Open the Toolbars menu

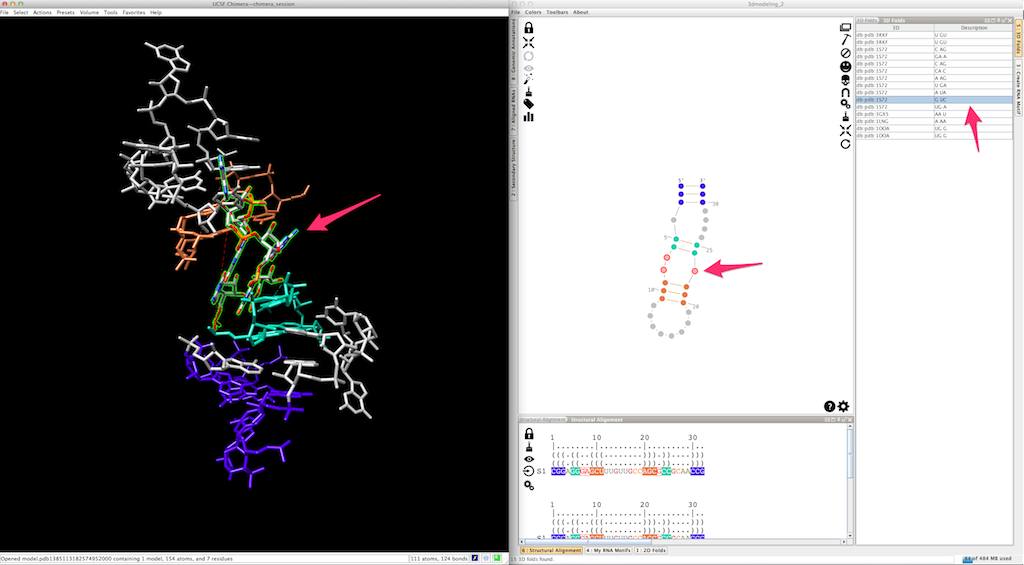pyautogui.click(x=557, y=12)
